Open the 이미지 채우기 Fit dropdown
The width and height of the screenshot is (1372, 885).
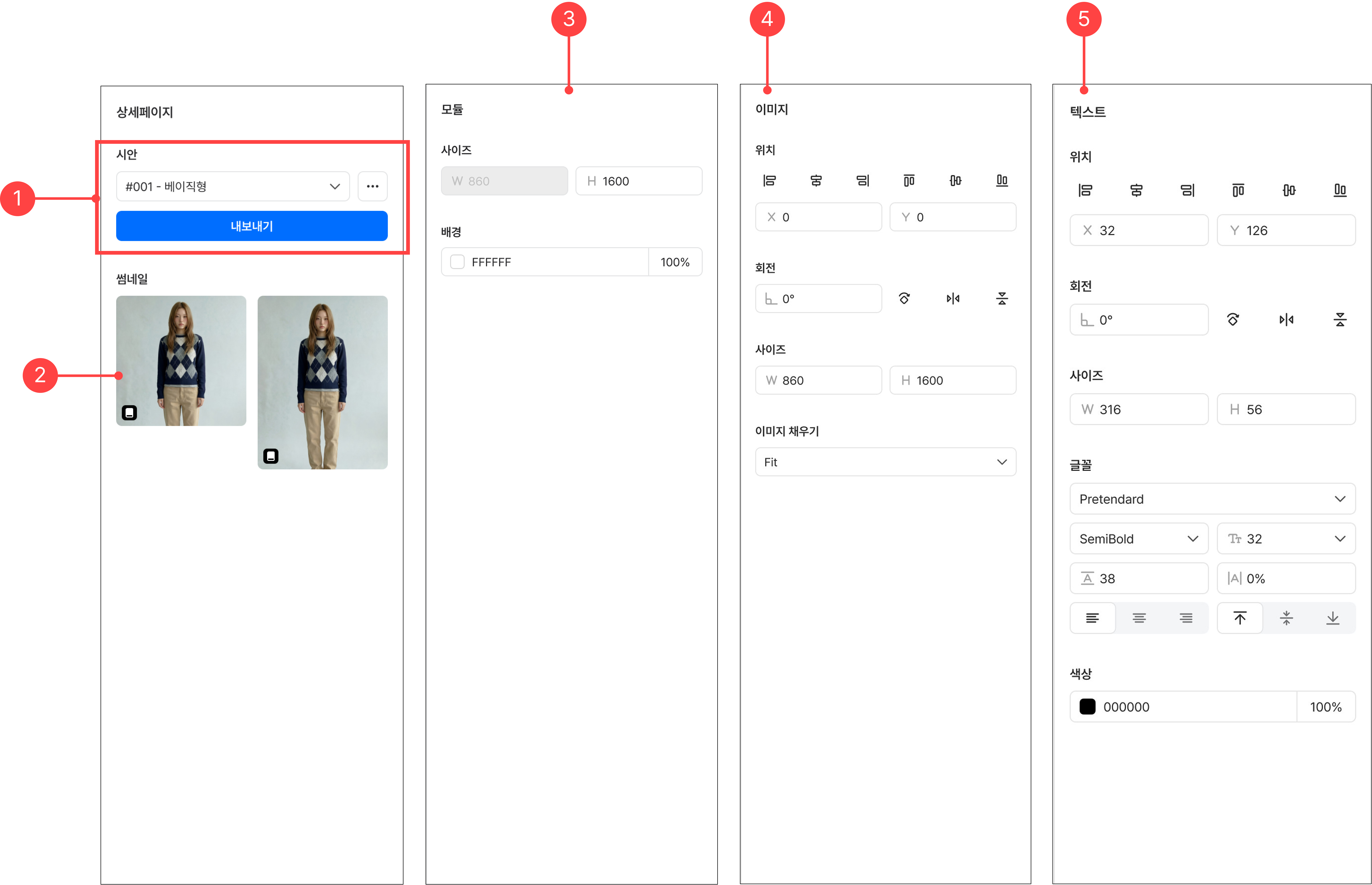[886, 462]
